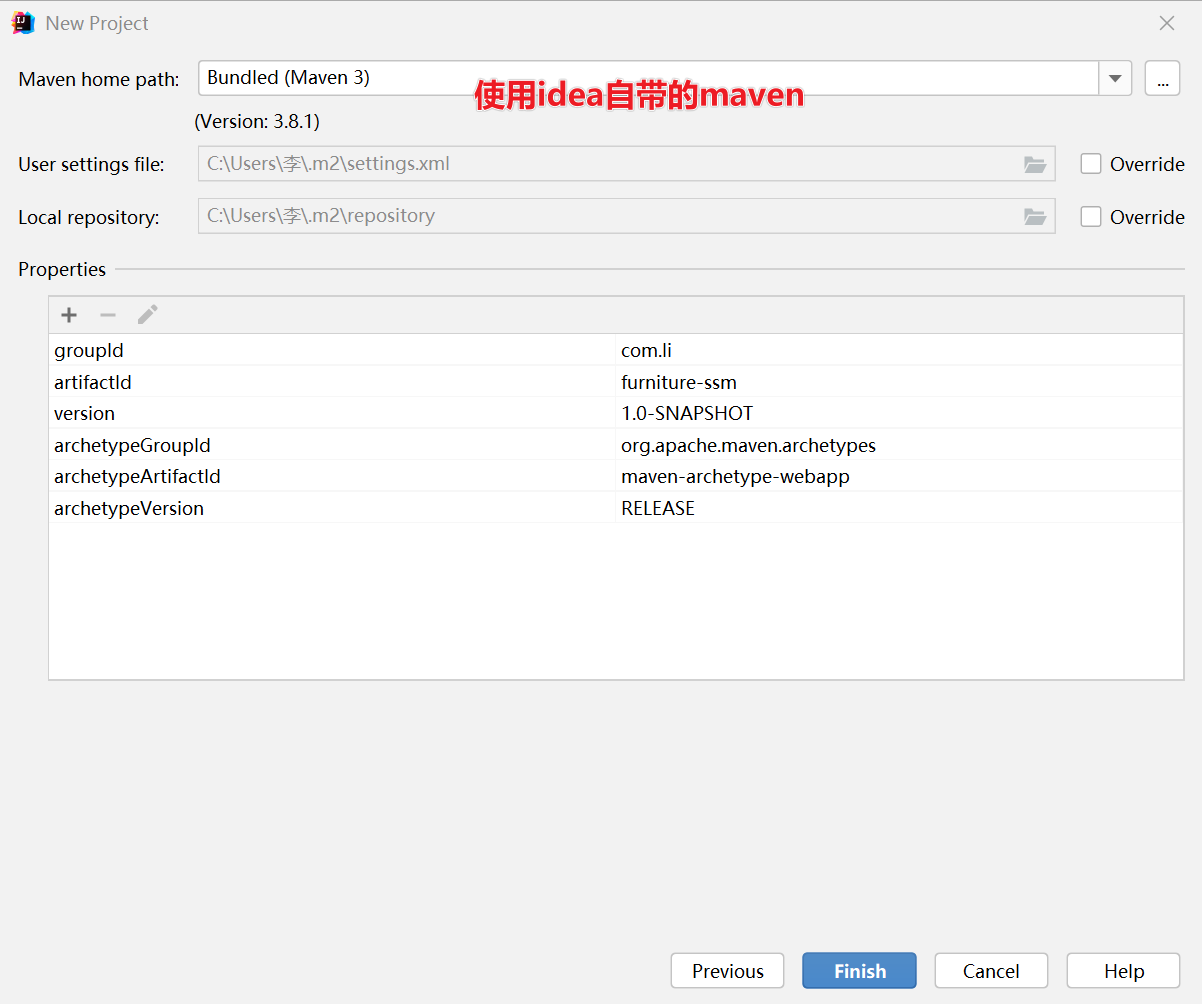Click the Properties section heading
The width and height of the screenshot is (1202, 1004).
tap(62, 269)
